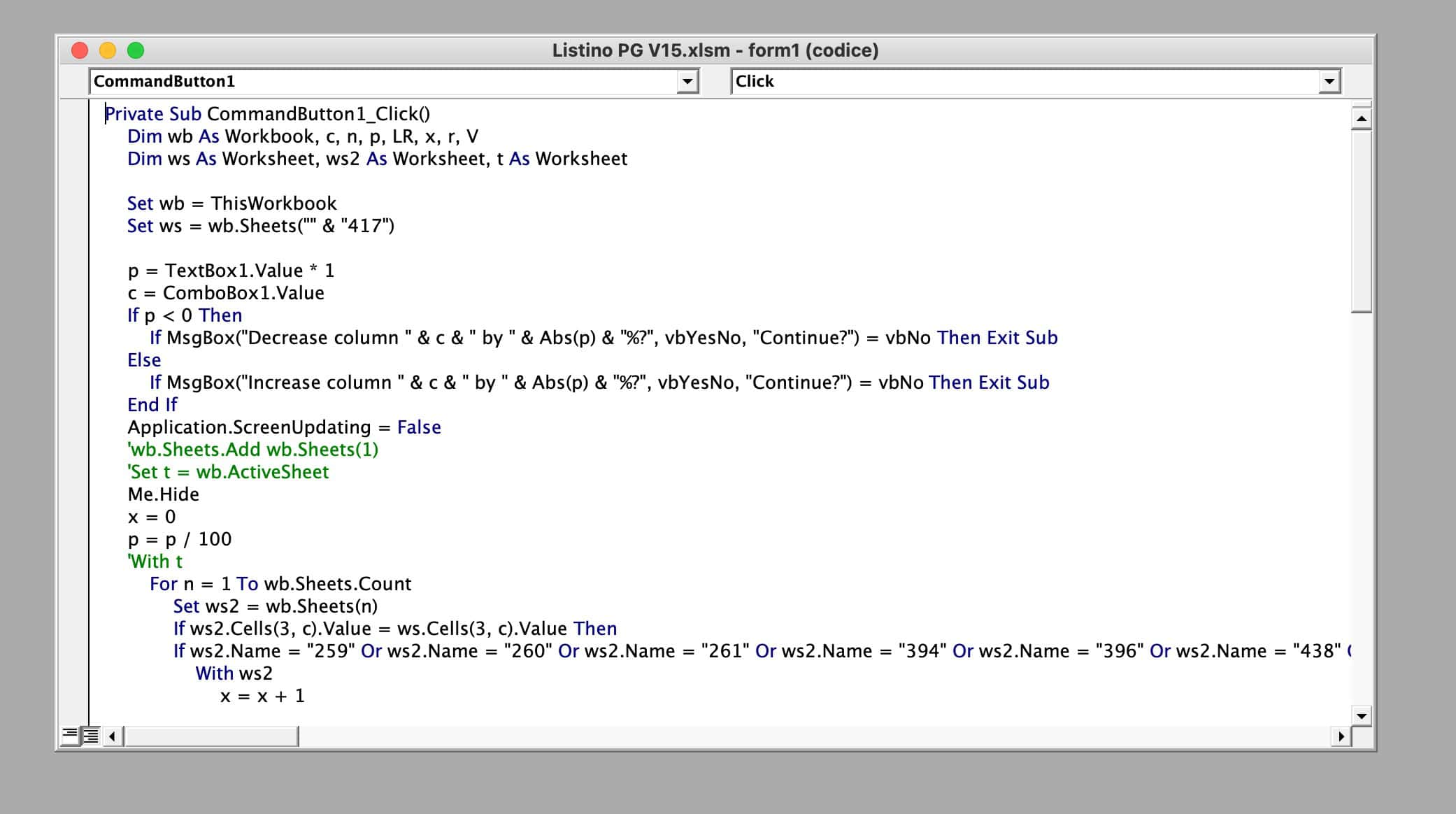Click the vertical scrollbar thumb
Image resolution: width=1456 pixels, height=814 pixels.
tap(1361, 221)
